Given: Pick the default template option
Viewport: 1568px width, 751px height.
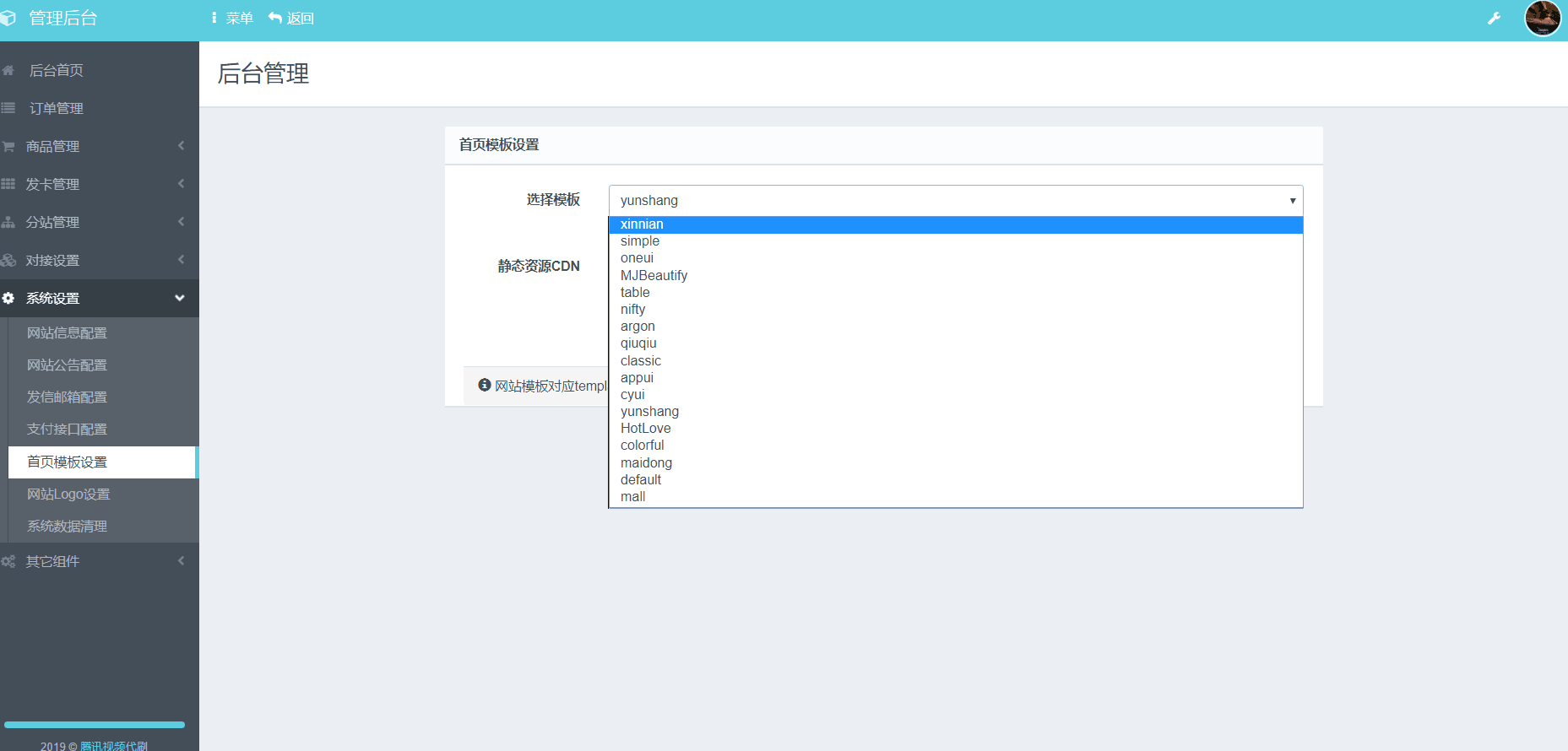Looking at the screenshot, I should click(641, 480).
